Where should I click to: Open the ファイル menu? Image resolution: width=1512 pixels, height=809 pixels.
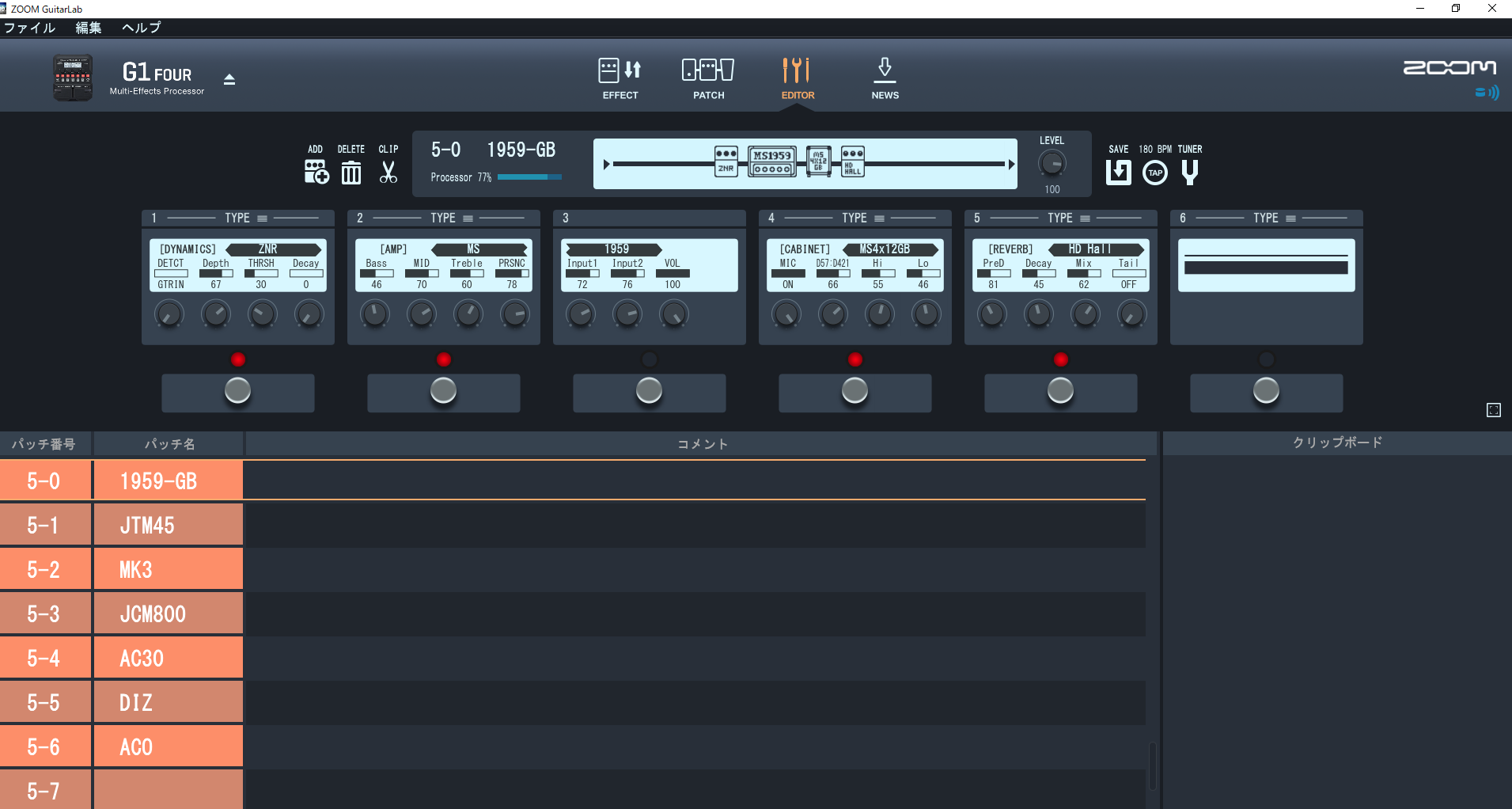pos(29,28)
